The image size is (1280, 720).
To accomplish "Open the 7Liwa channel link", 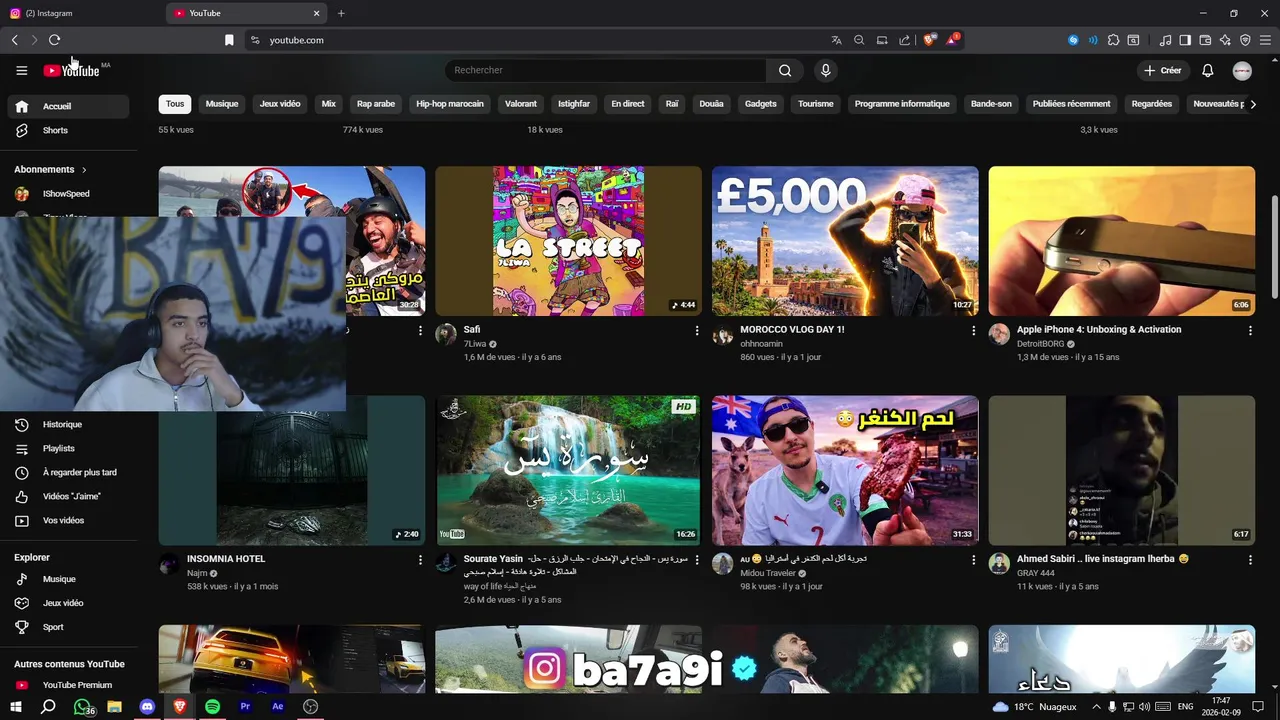I will 475,344.
